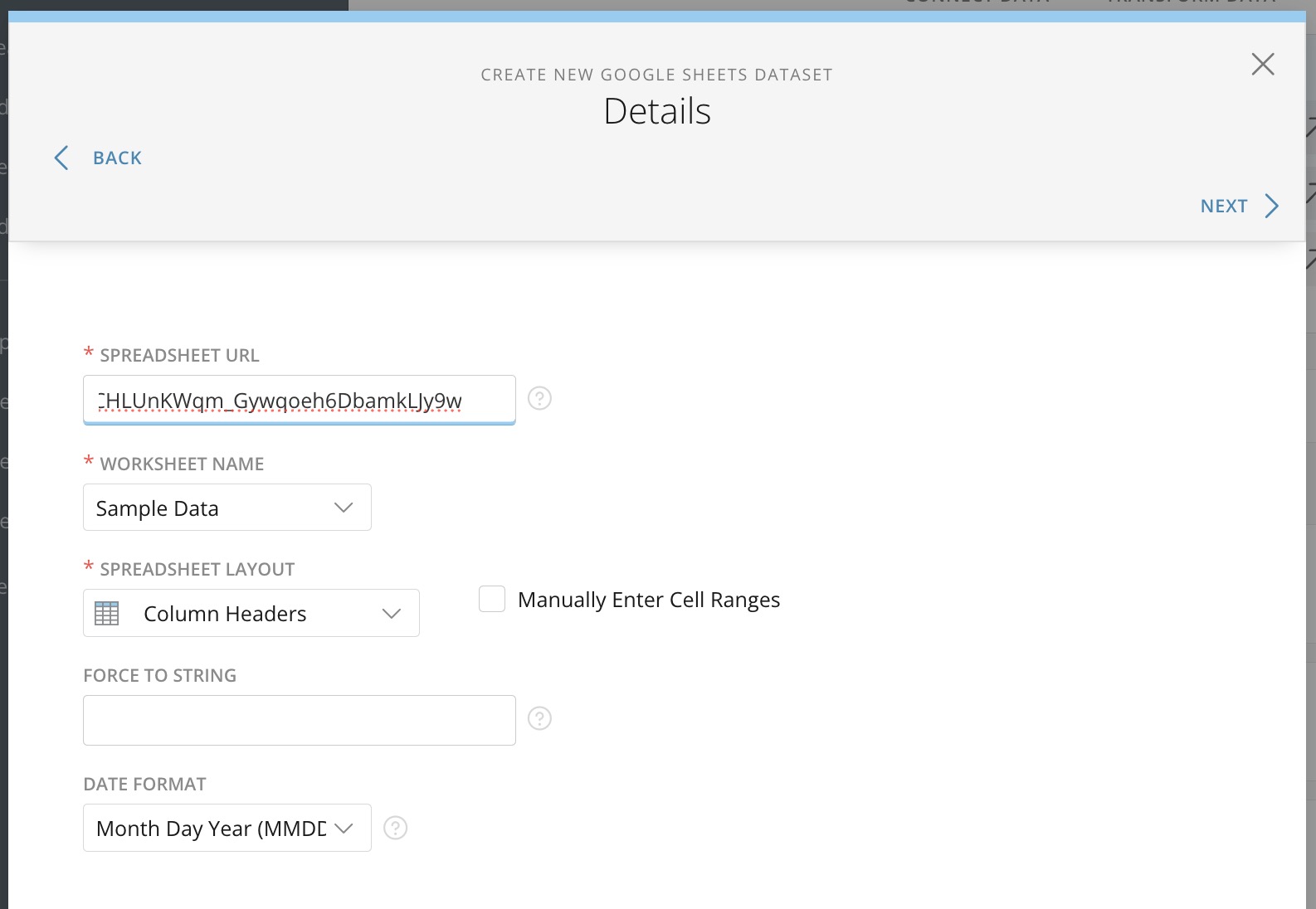Click the back chevron arrow icon
The height and width of the screenshot is (909, 1316).
pos(61,158)
